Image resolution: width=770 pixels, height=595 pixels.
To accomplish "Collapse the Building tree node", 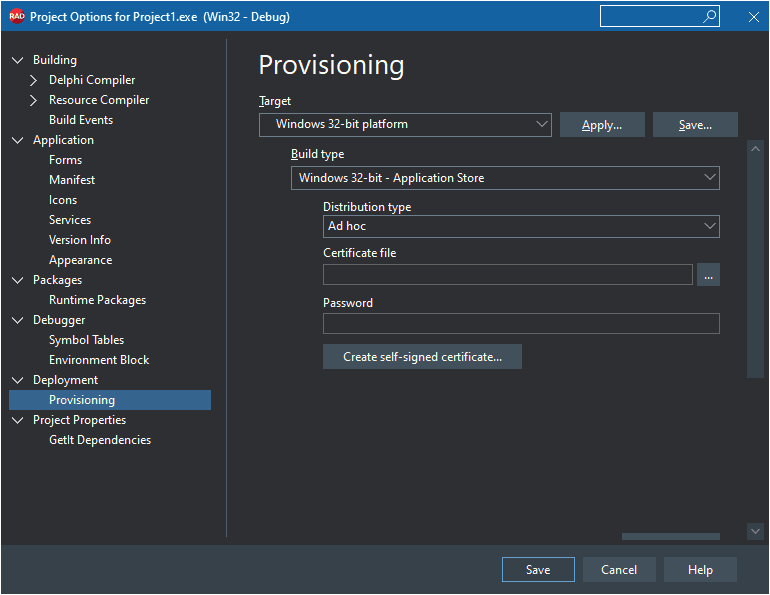I will coord(18,60).
